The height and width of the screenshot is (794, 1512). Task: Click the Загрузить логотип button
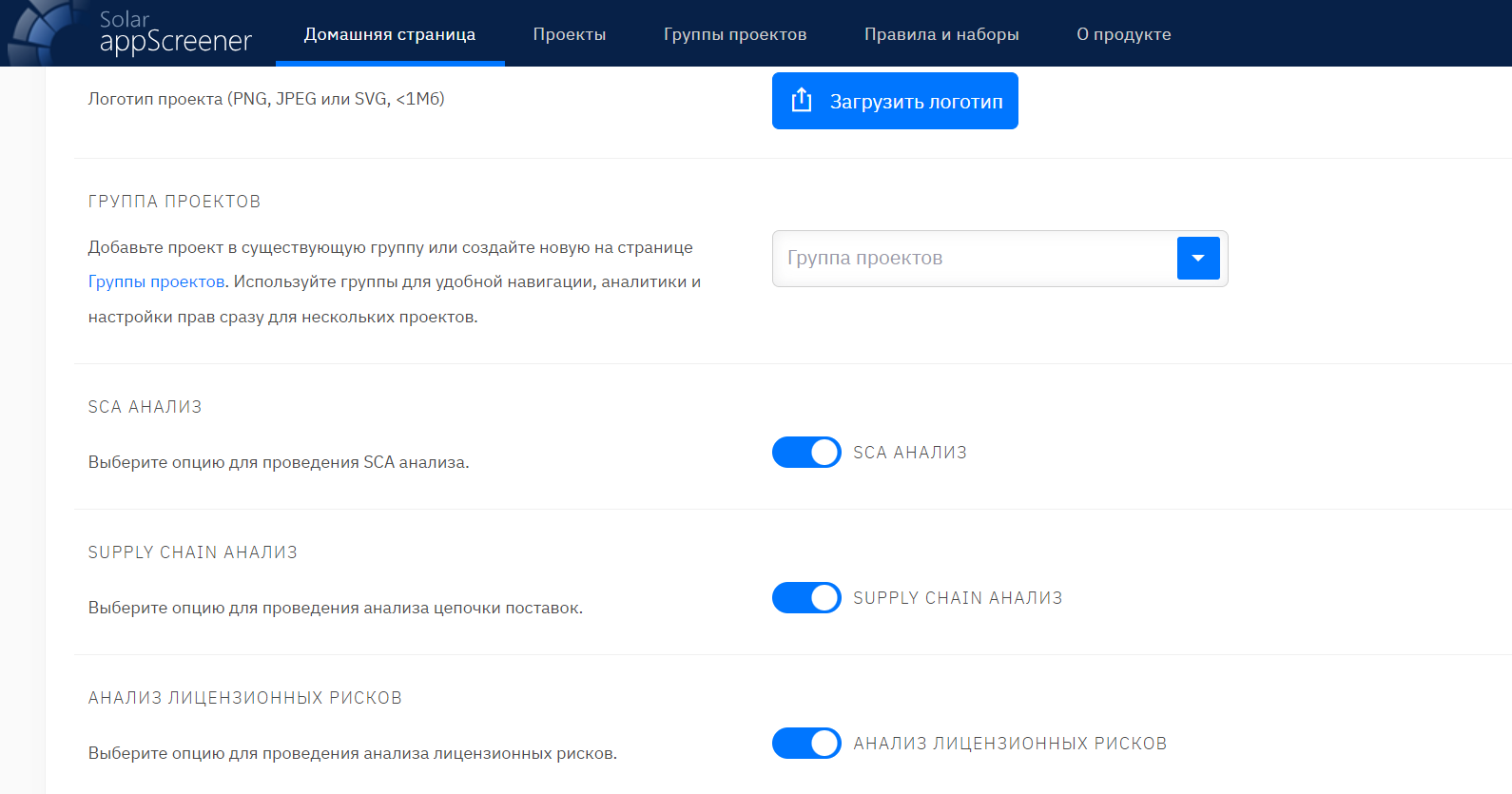click(895, 101)
